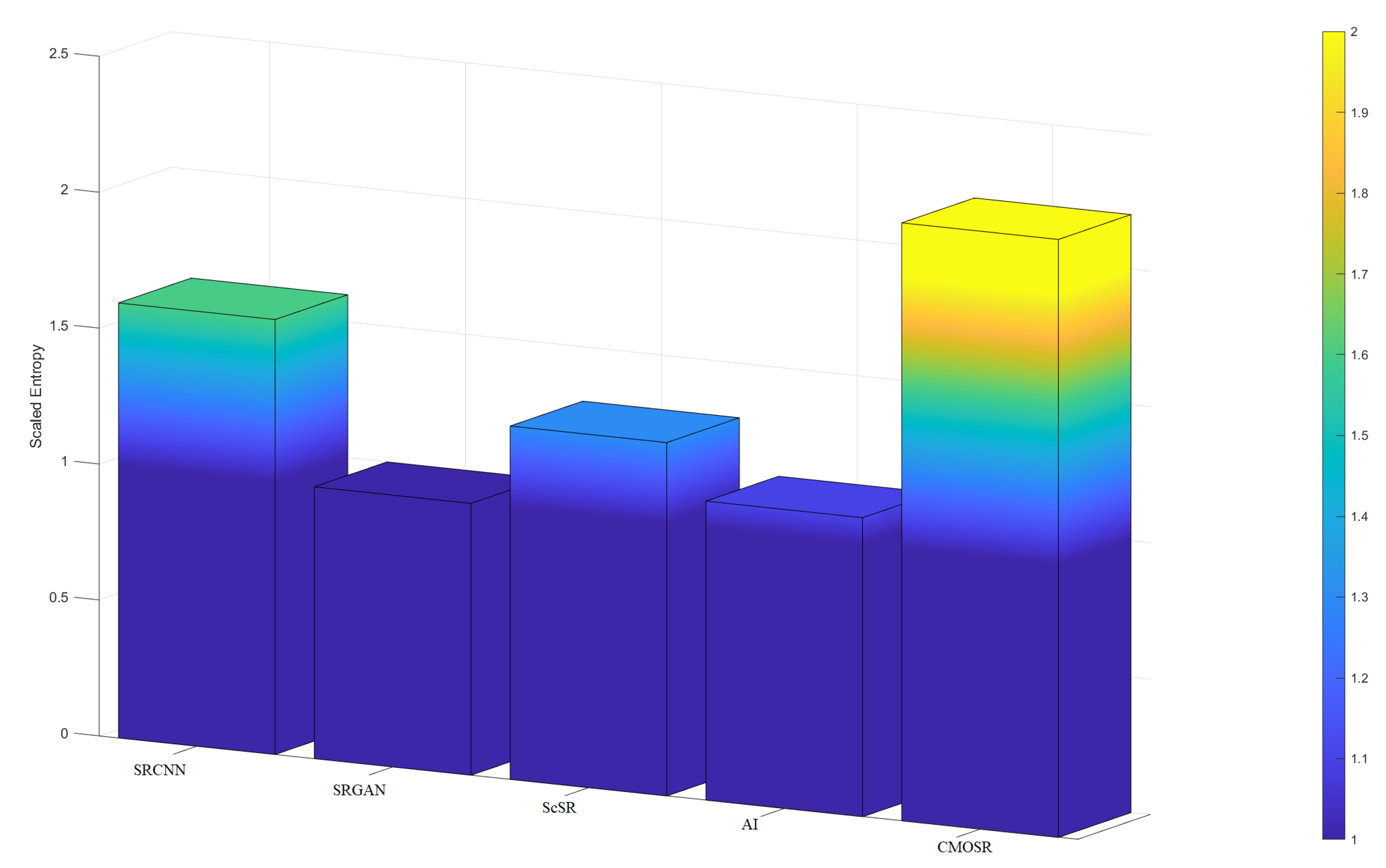
Task: Click the 1.8 tick label on colorbar
Action: 1359,194
